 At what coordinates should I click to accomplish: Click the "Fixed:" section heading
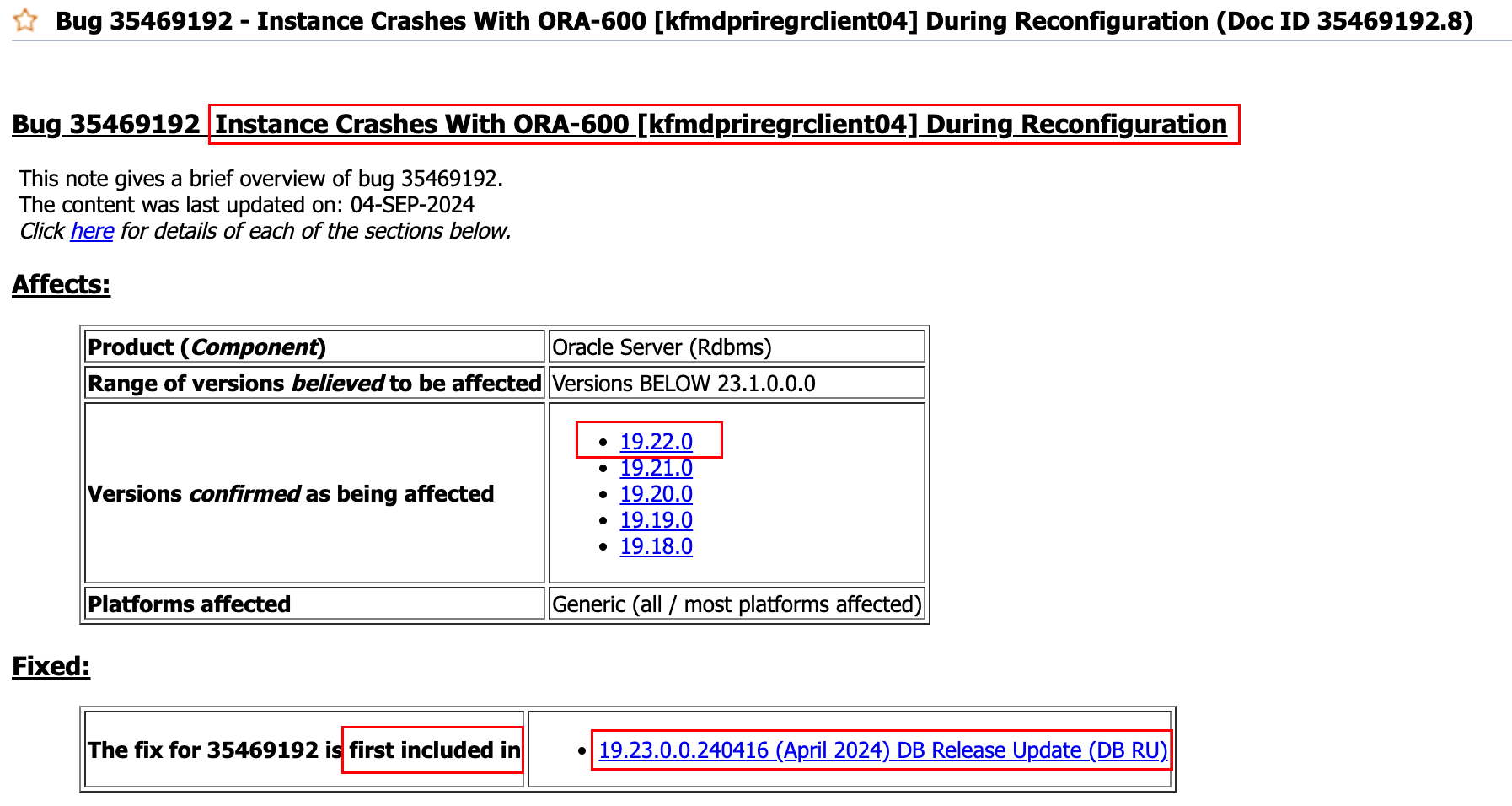point(50,665)
